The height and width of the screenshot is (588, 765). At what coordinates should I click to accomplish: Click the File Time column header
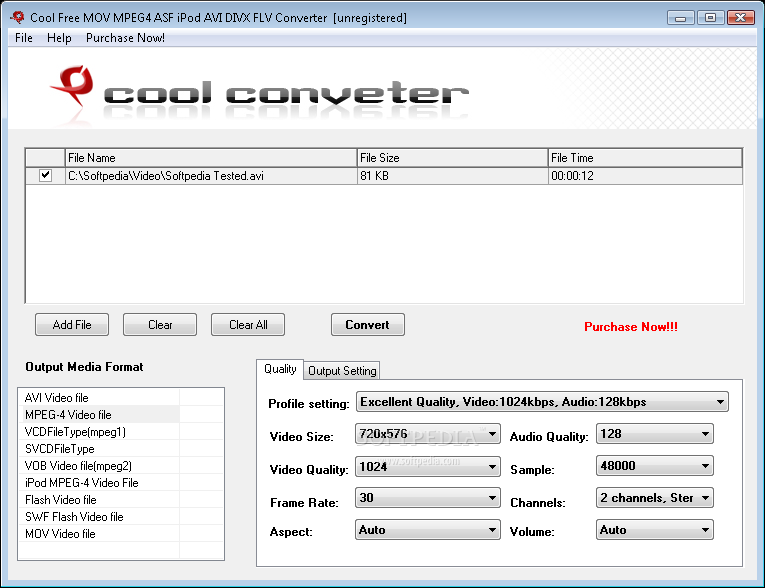pos(645,158)
